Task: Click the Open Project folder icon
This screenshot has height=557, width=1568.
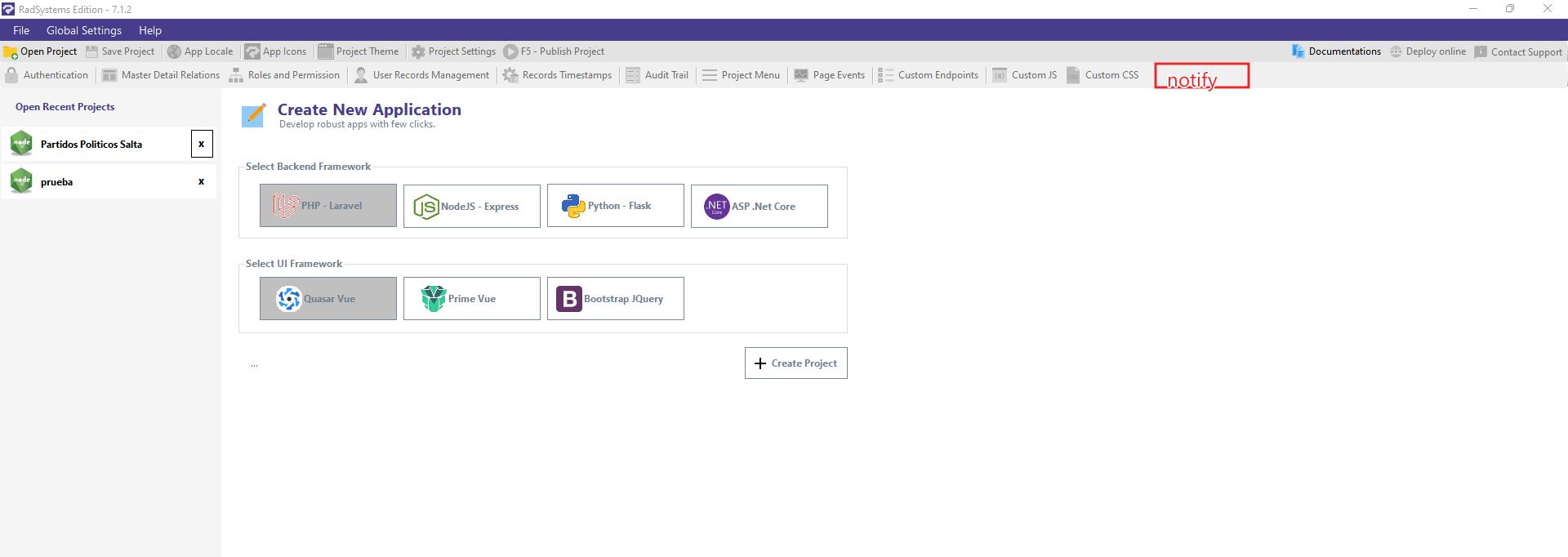Action: 11,51
